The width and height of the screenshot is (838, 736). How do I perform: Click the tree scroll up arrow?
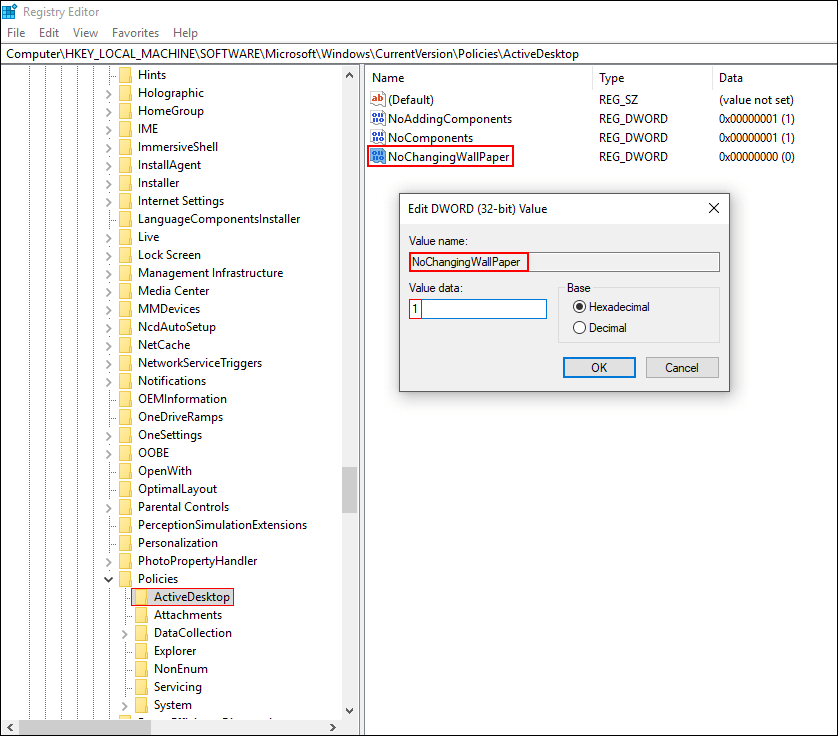coord(350,75)
